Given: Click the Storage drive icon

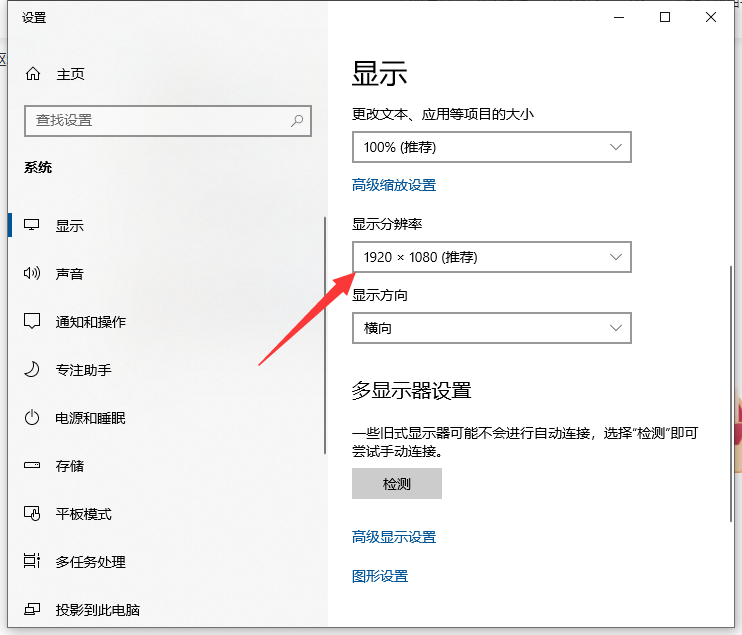Looking at the screenshot, I should (x=33, y=466).
